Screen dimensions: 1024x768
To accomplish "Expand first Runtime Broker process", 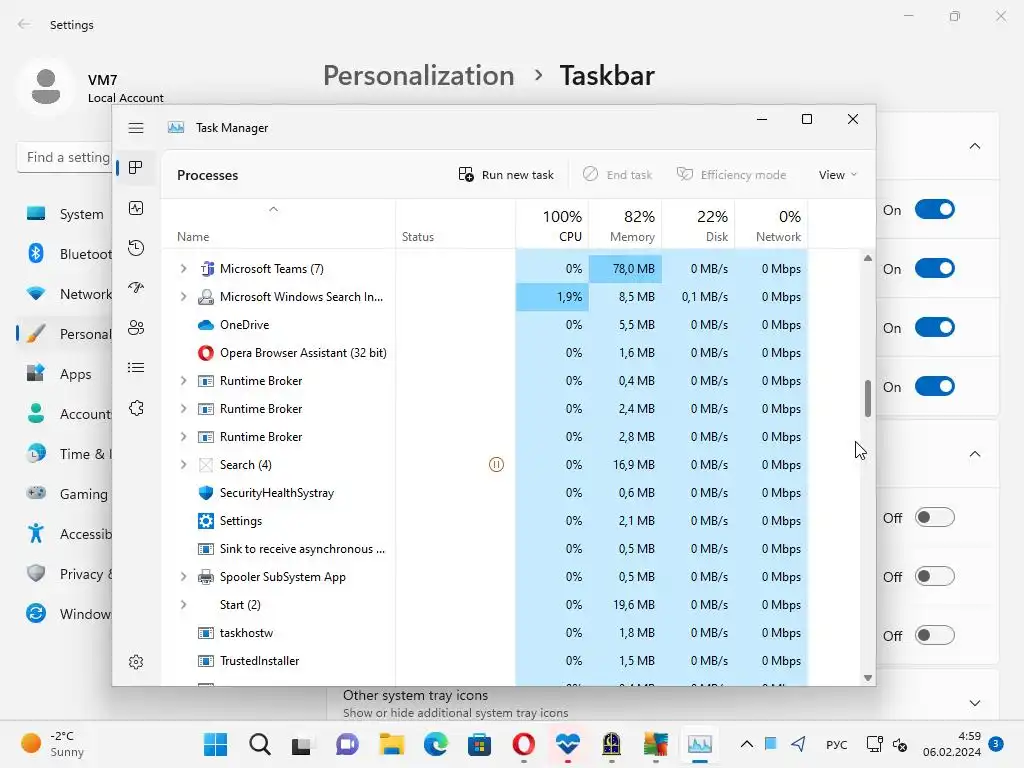I will (184, 381).
